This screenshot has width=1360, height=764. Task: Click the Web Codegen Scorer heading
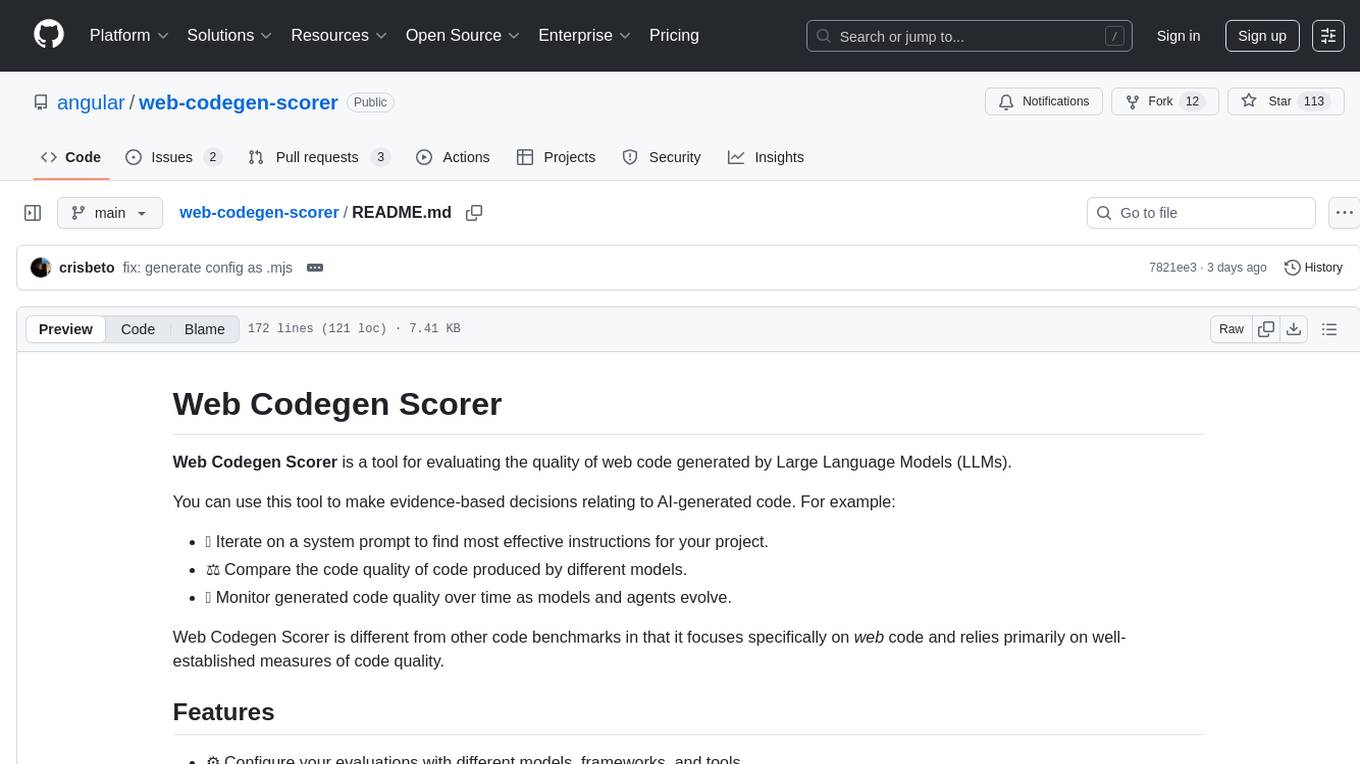pos(337,404)
